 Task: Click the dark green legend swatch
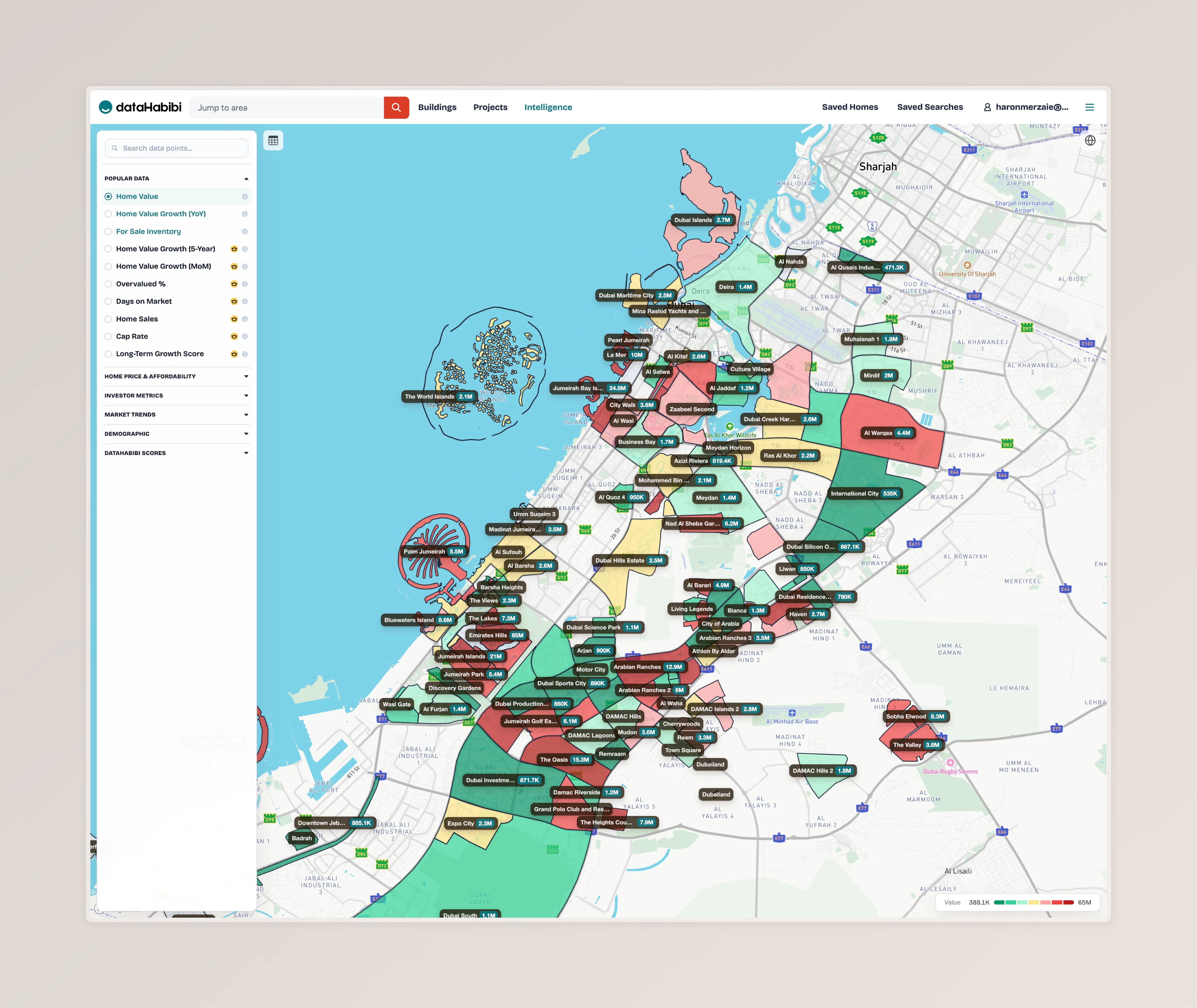999,903
